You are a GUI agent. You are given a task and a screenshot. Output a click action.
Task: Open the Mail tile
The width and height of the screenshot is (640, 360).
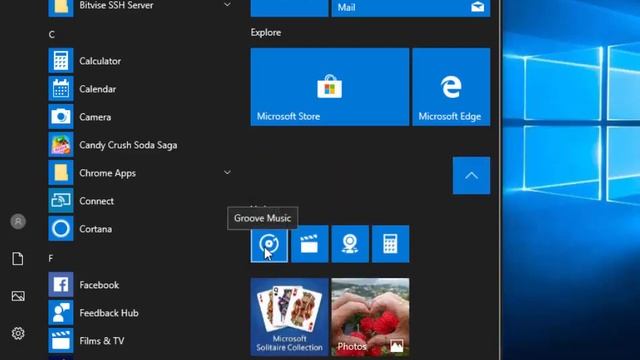[x=411, y=8]
